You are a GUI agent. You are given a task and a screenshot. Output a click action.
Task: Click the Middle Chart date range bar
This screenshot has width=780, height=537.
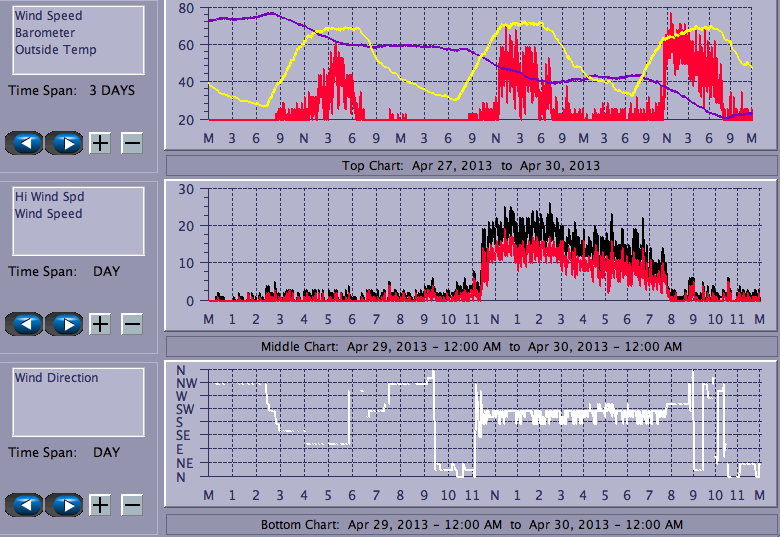(x=471, y=346)
